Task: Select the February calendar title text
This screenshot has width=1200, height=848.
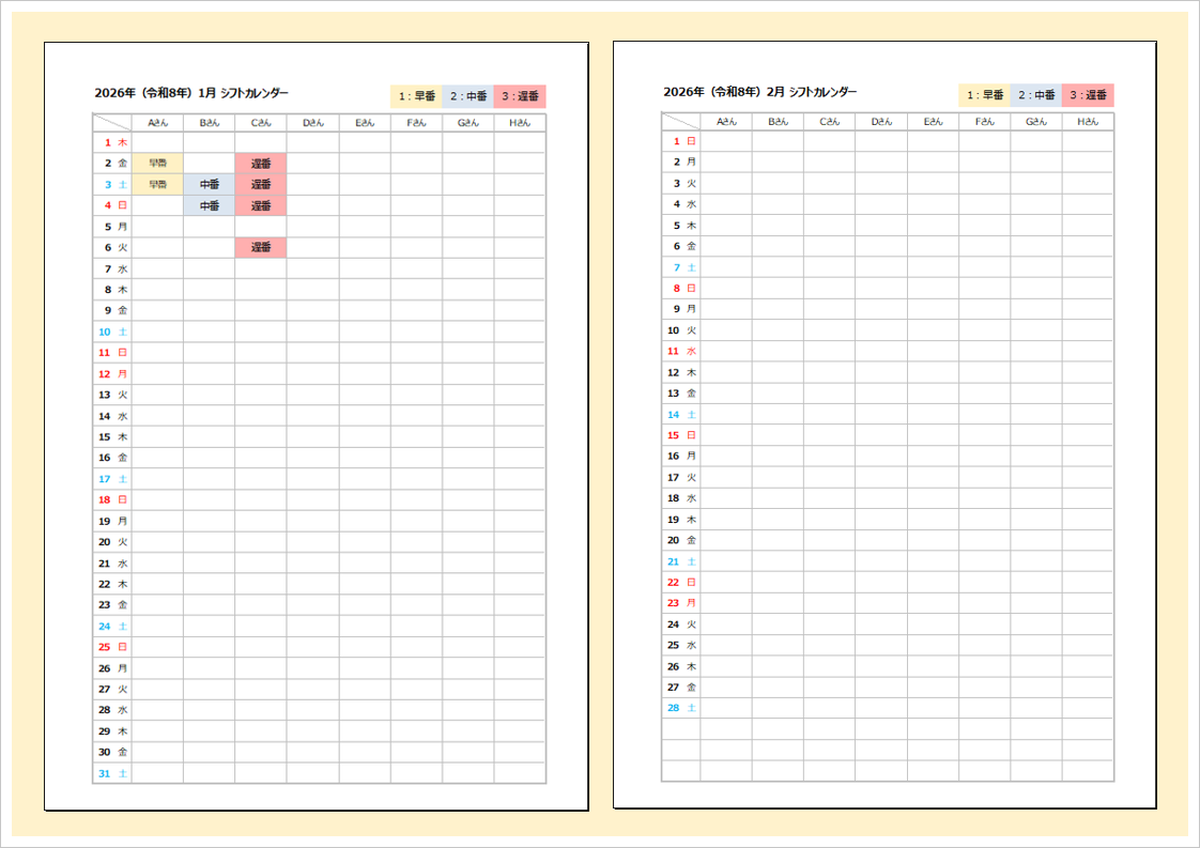Action: [760, 92]
